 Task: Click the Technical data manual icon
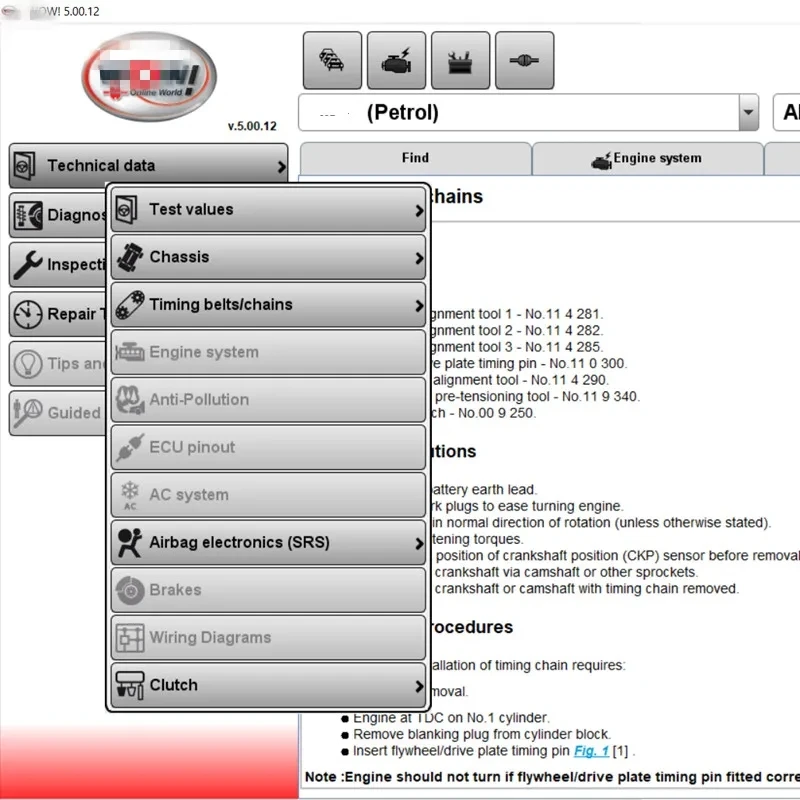pos(24,165)
